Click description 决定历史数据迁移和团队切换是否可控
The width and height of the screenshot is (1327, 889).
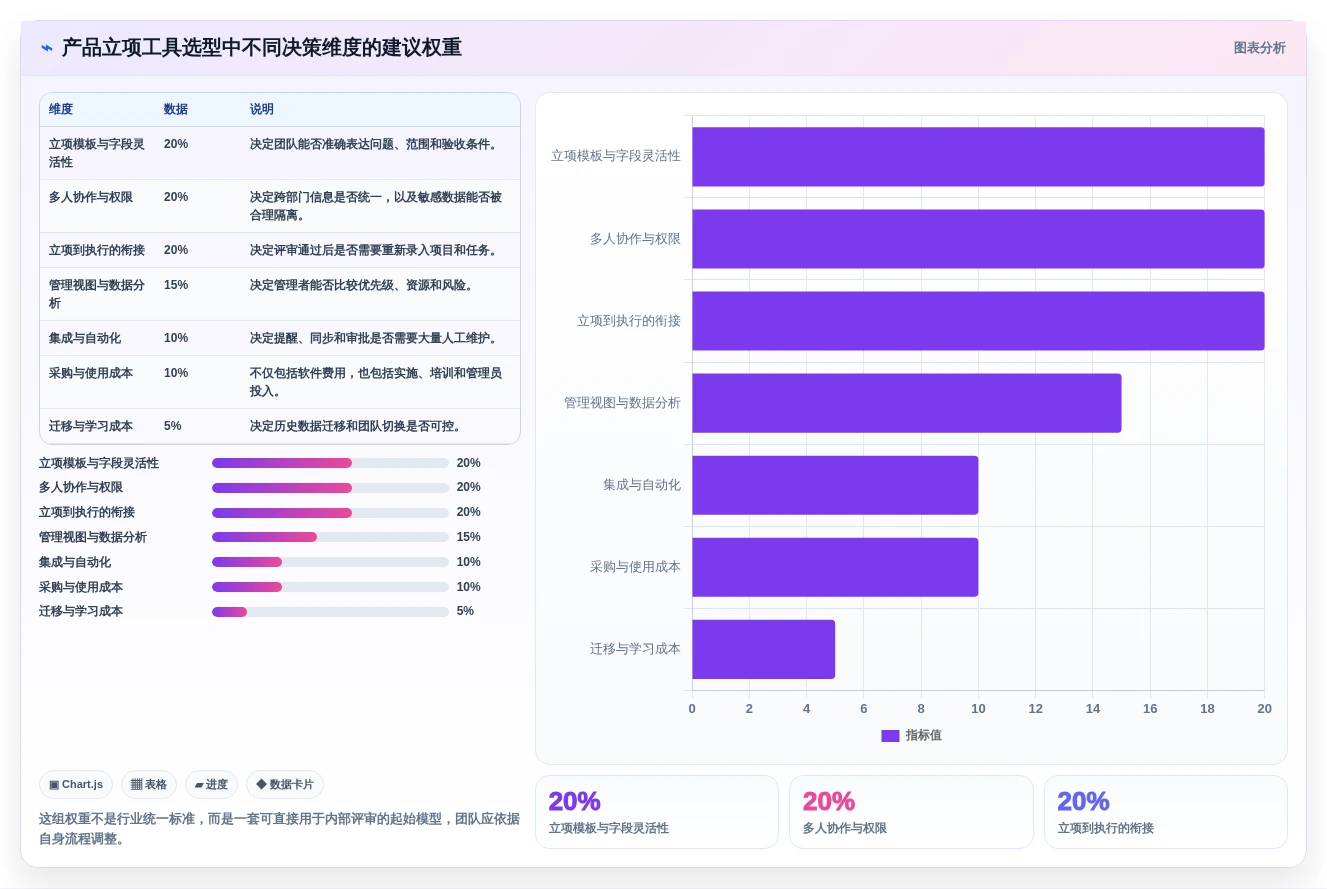pos(356,426)
